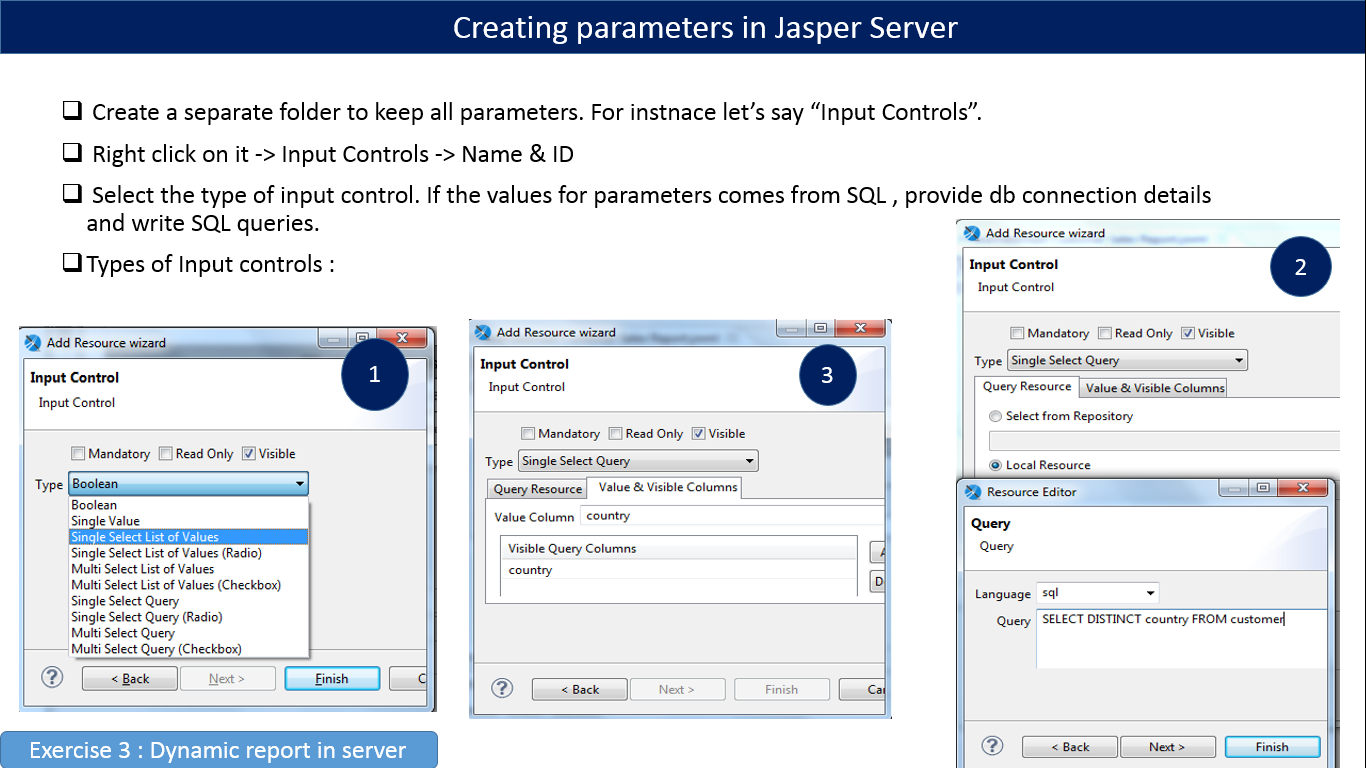Viewport: 1366px width, 768px height.
Task: Choose Multi Select Query from the type list
Action: [x=122, y=632]
